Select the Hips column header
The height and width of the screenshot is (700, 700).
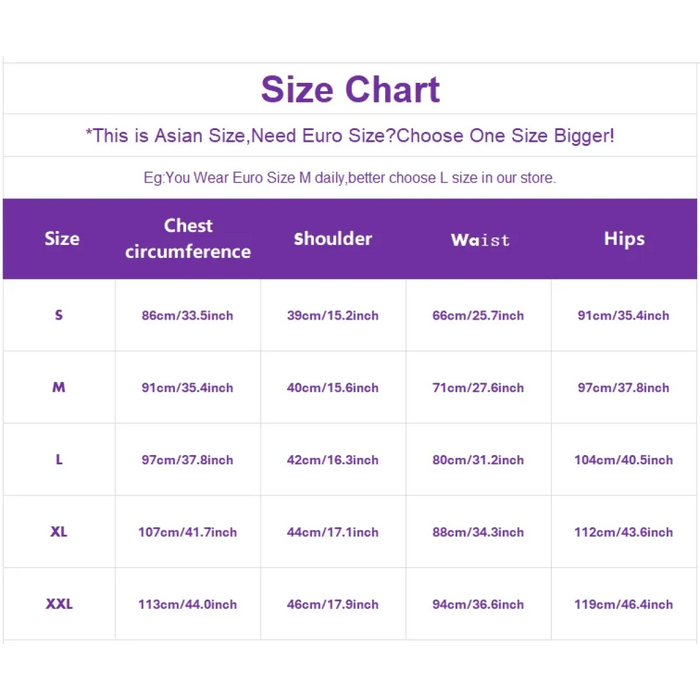(624, 239)
